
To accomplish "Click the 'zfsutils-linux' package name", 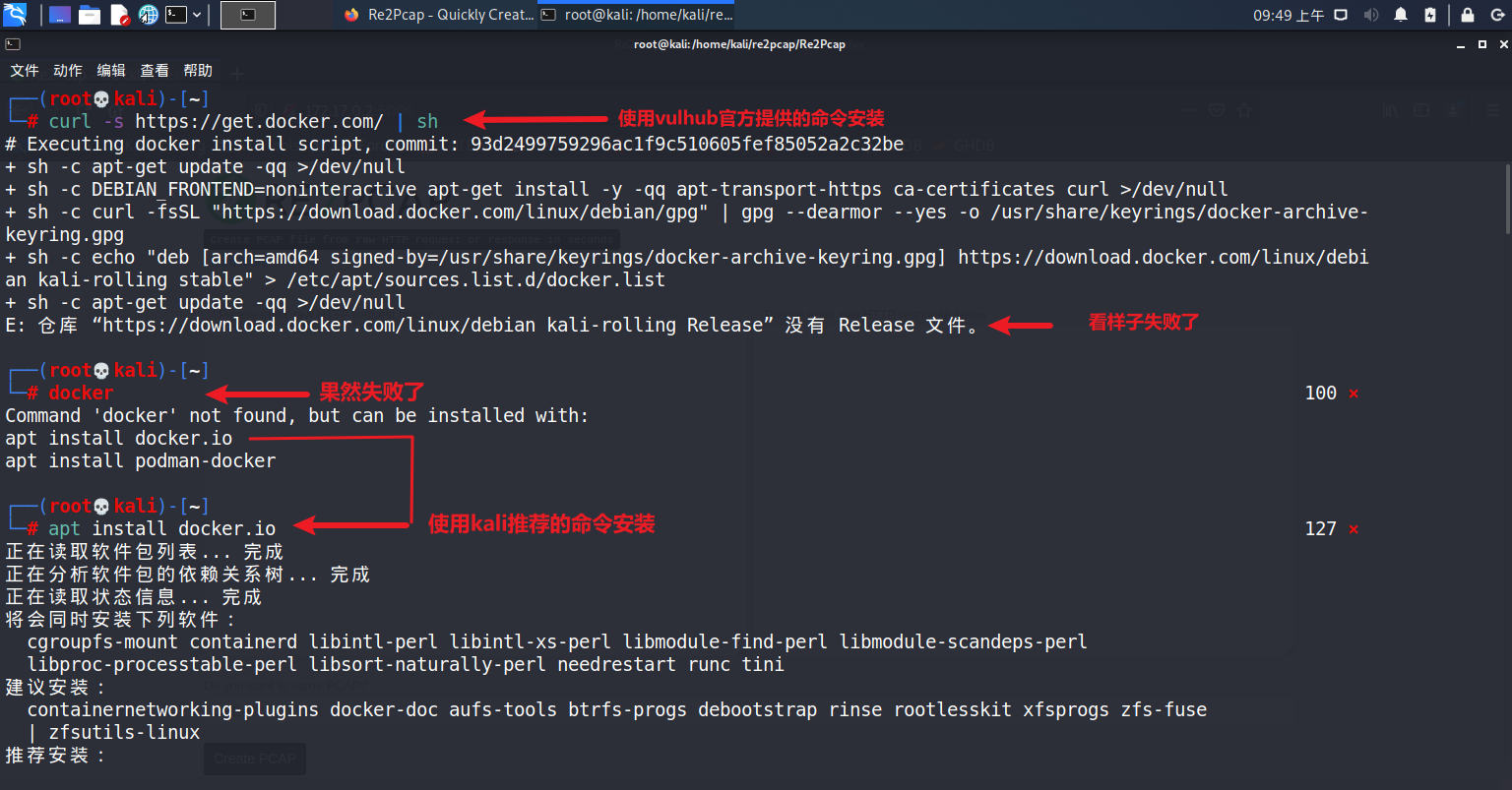I will coord(124,732).
